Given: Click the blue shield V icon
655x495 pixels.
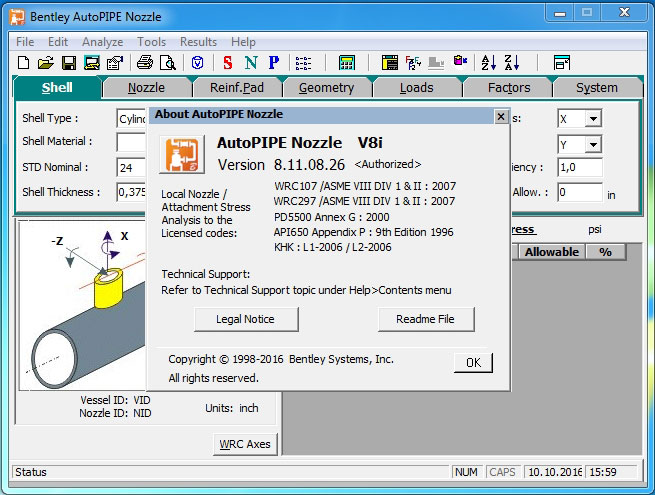Looking at the screenshot, I should [x=197, y=63].
